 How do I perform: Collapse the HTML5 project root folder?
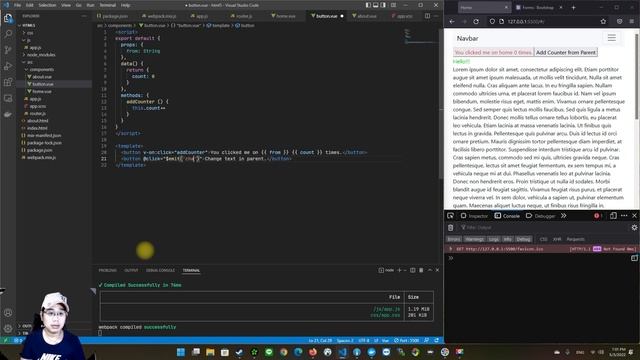pos(28,25)
